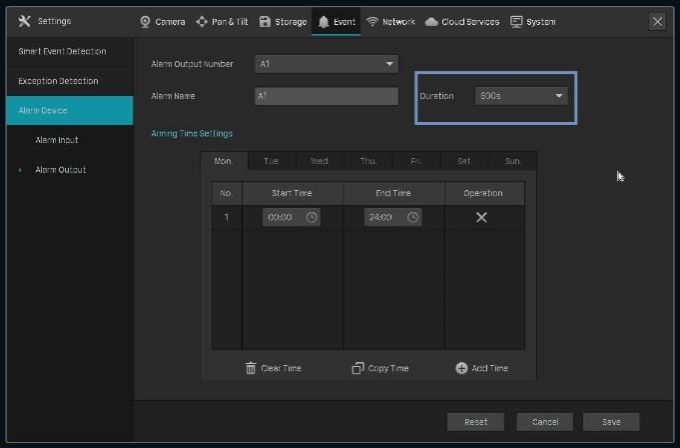Switch to the Storage tab
The image size is (680, 448).
pyautogui.click(x=283, y=21)
